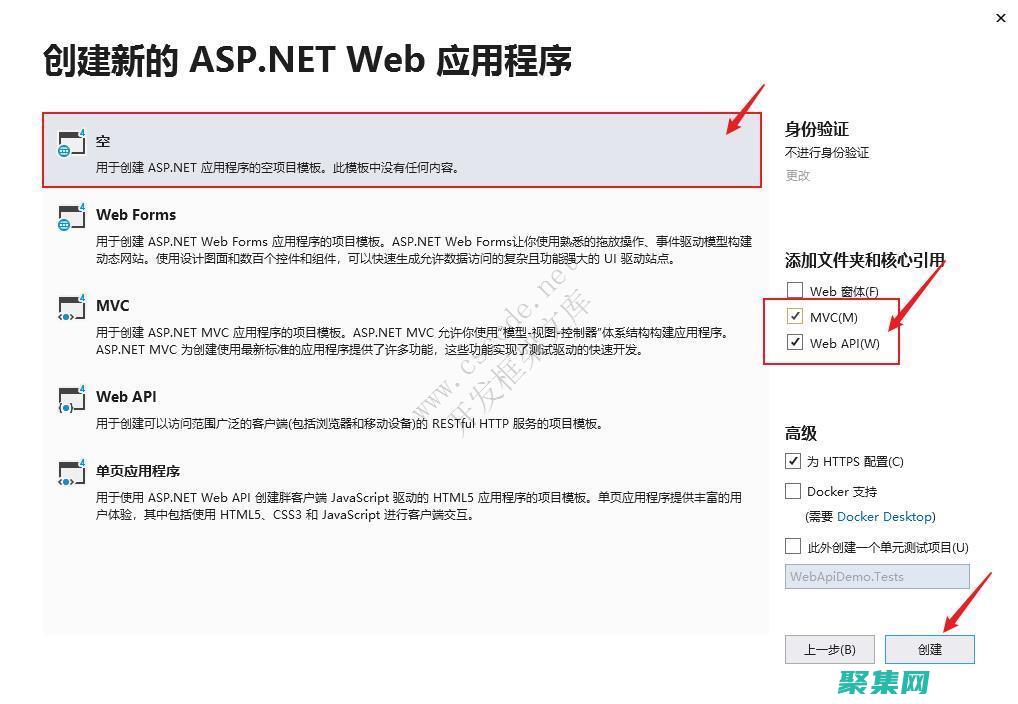Click the 高级 section heading
The image size is (1018, 704).
point(801,433)
